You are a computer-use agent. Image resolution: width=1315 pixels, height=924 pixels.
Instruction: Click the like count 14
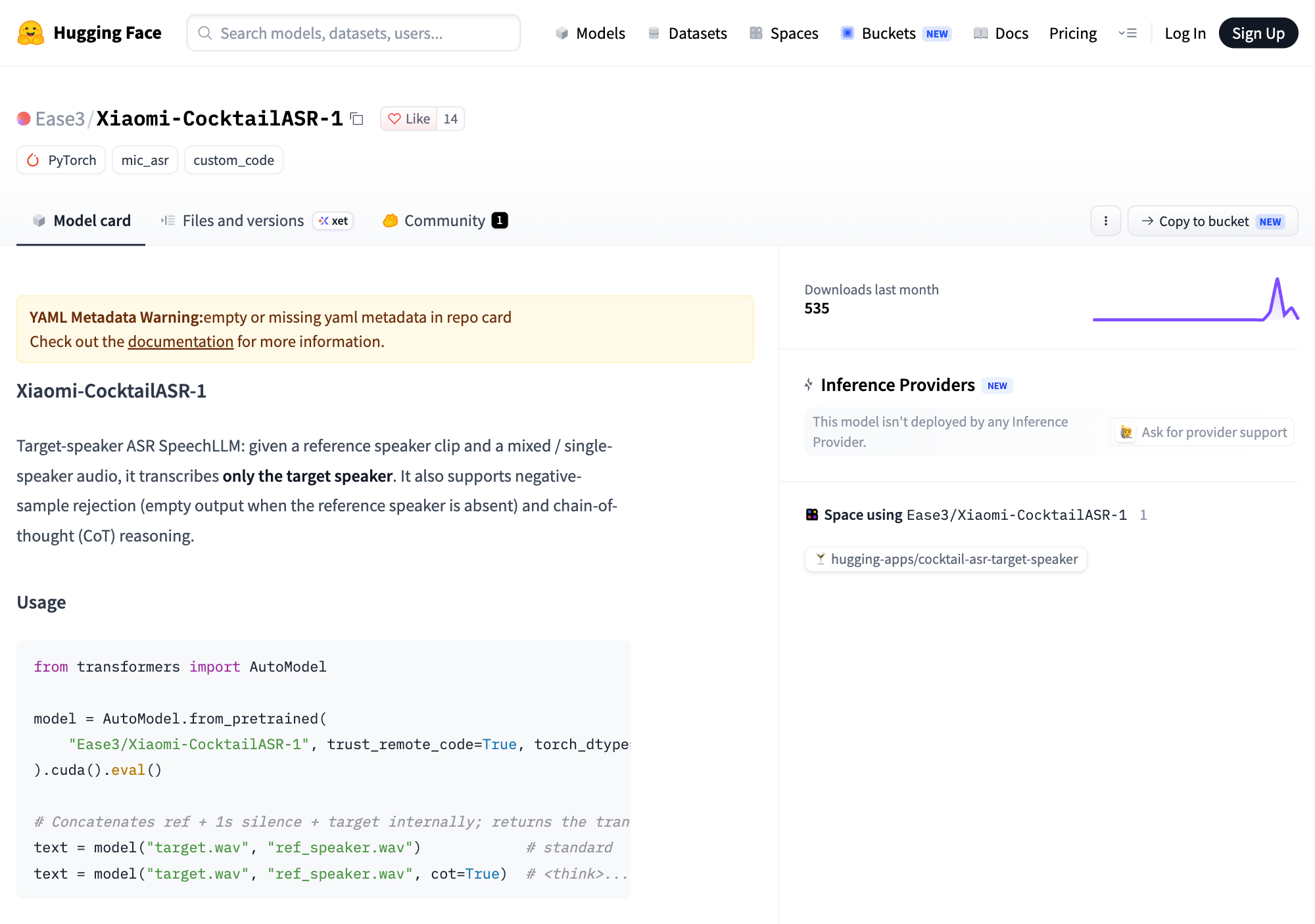pyautogui.click(x=450, y=119)
